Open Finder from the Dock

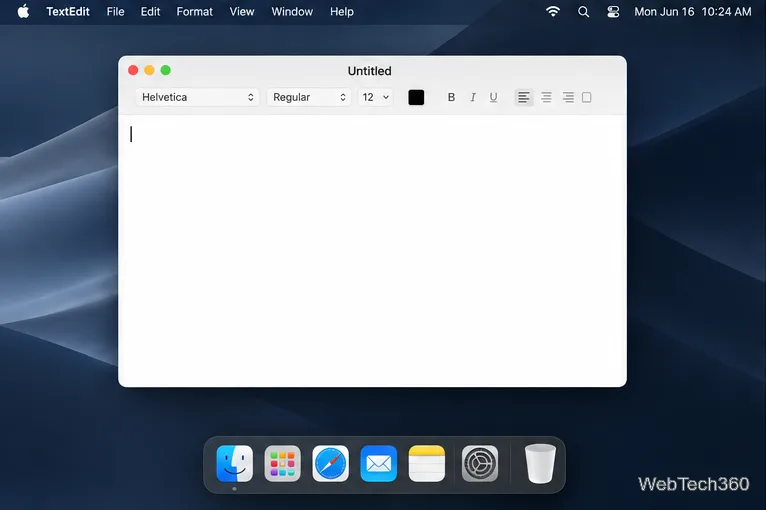pos(234,464)
